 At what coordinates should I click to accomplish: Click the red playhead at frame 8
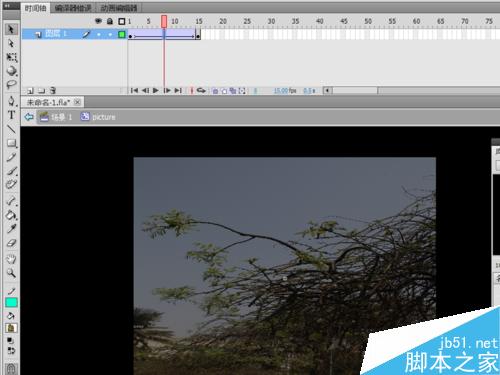pos(164,21)
